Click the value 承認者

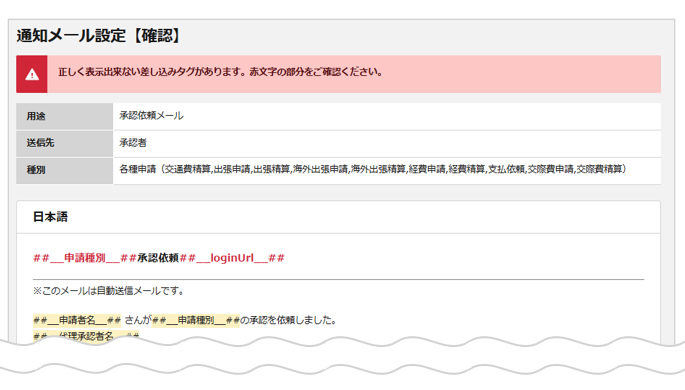pos(133,143)
